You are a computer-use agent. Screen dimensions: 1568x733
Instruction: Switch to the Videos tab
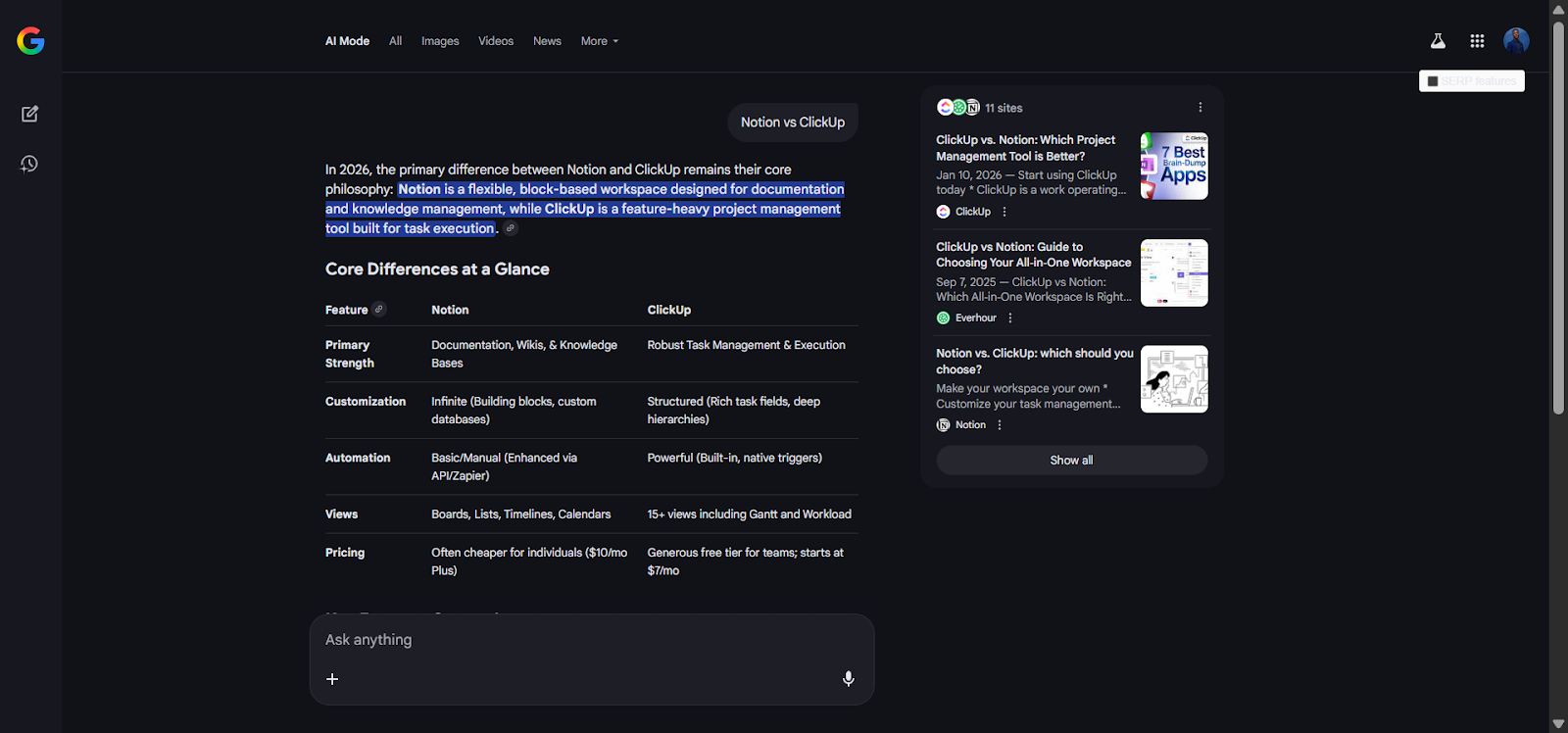tap(496, 41)
